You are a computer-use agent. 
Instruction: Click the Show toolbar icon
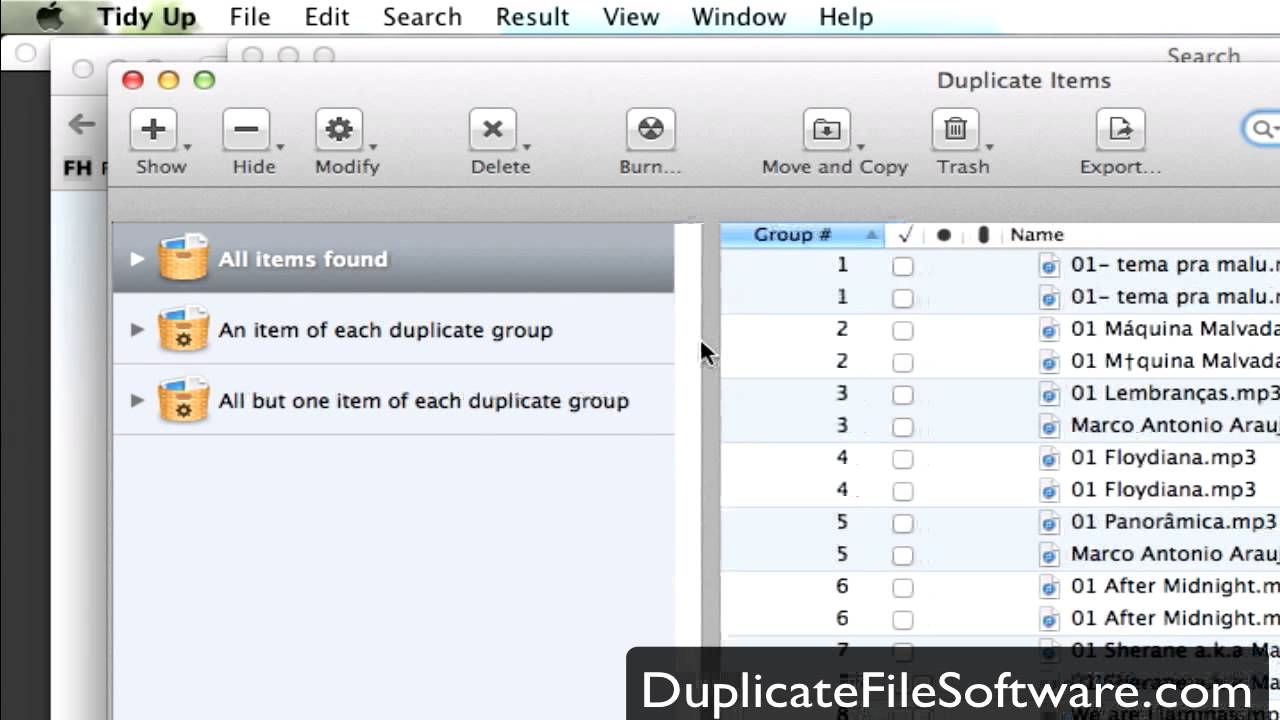pyautogui.click(x=154, y=130)
